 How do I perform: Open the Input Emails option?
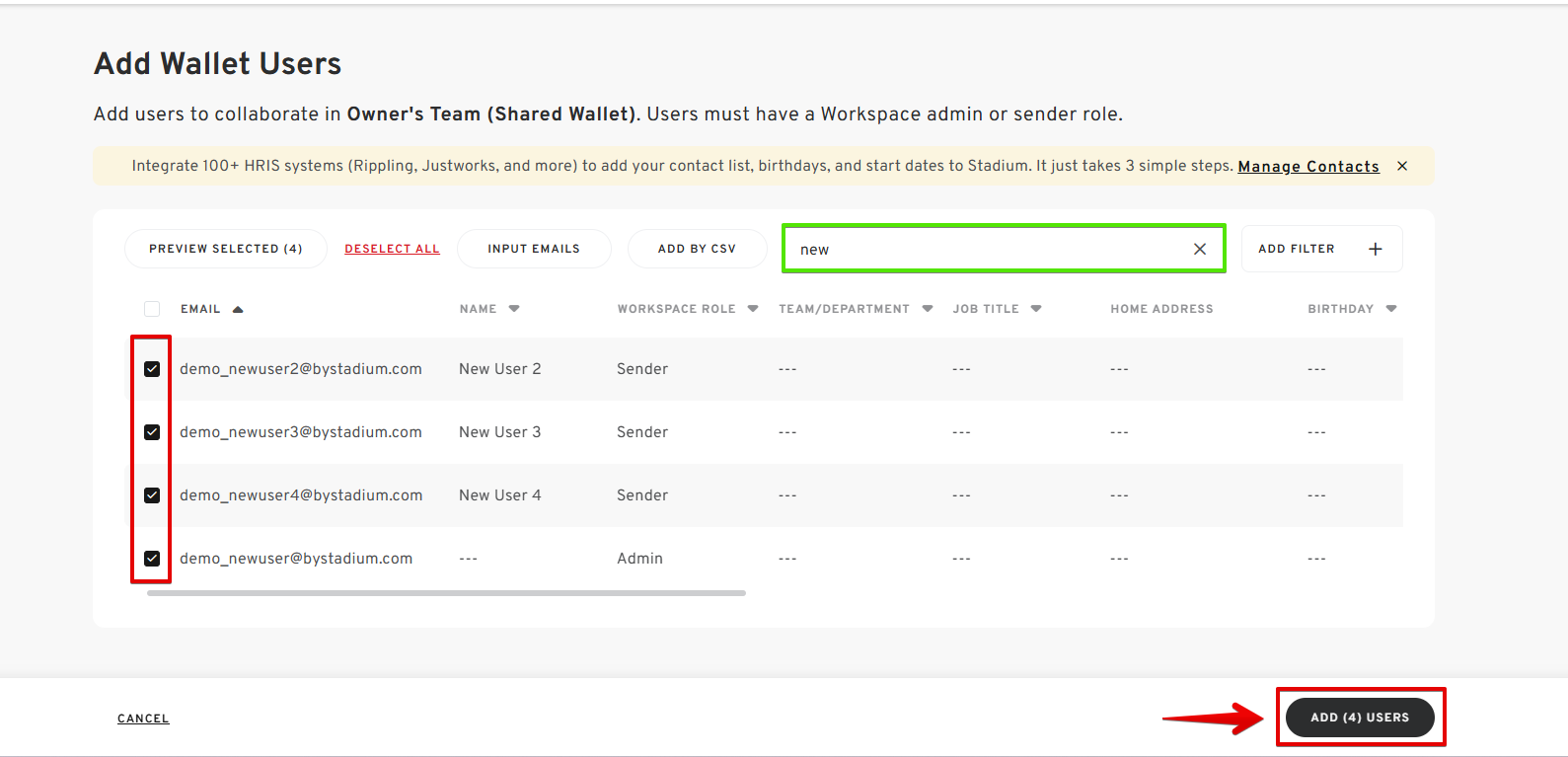click(x=534, y=249)
